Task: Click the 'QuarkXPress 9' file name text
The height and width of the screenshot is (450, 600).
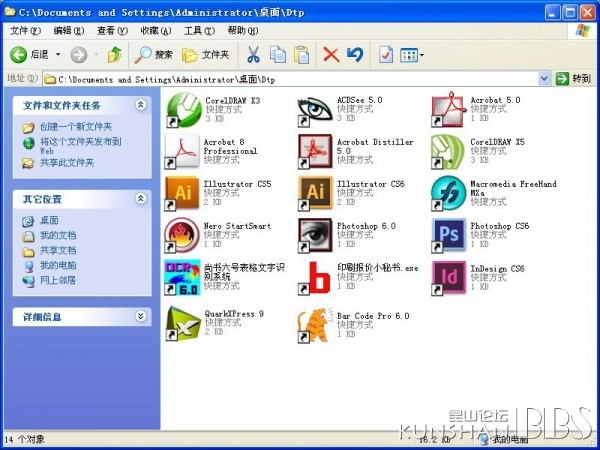Action: 234,314
